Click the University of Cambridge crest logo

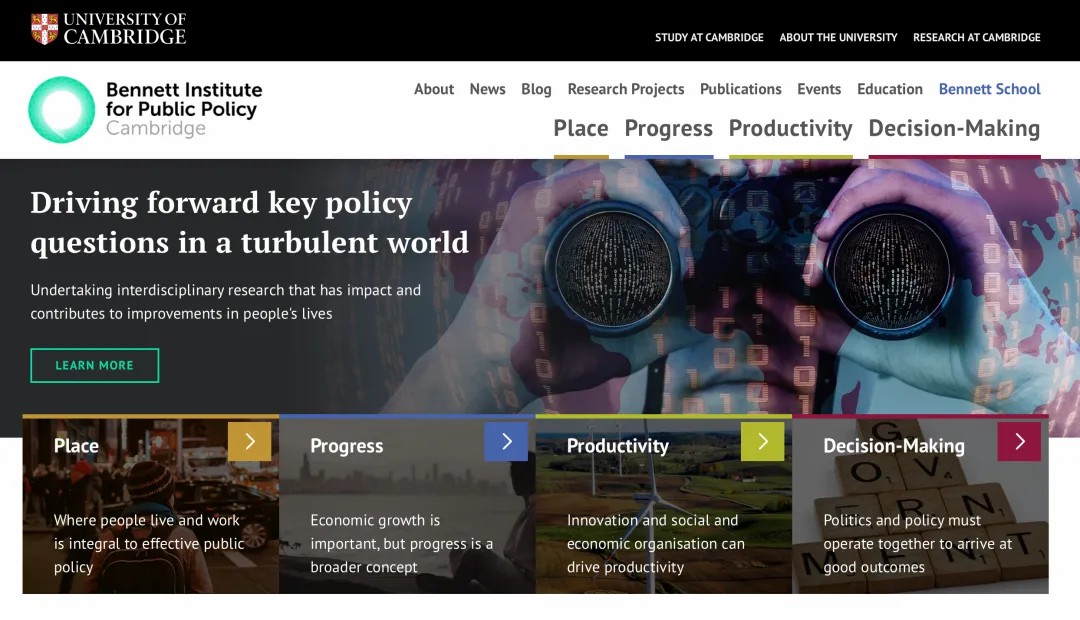45,29
